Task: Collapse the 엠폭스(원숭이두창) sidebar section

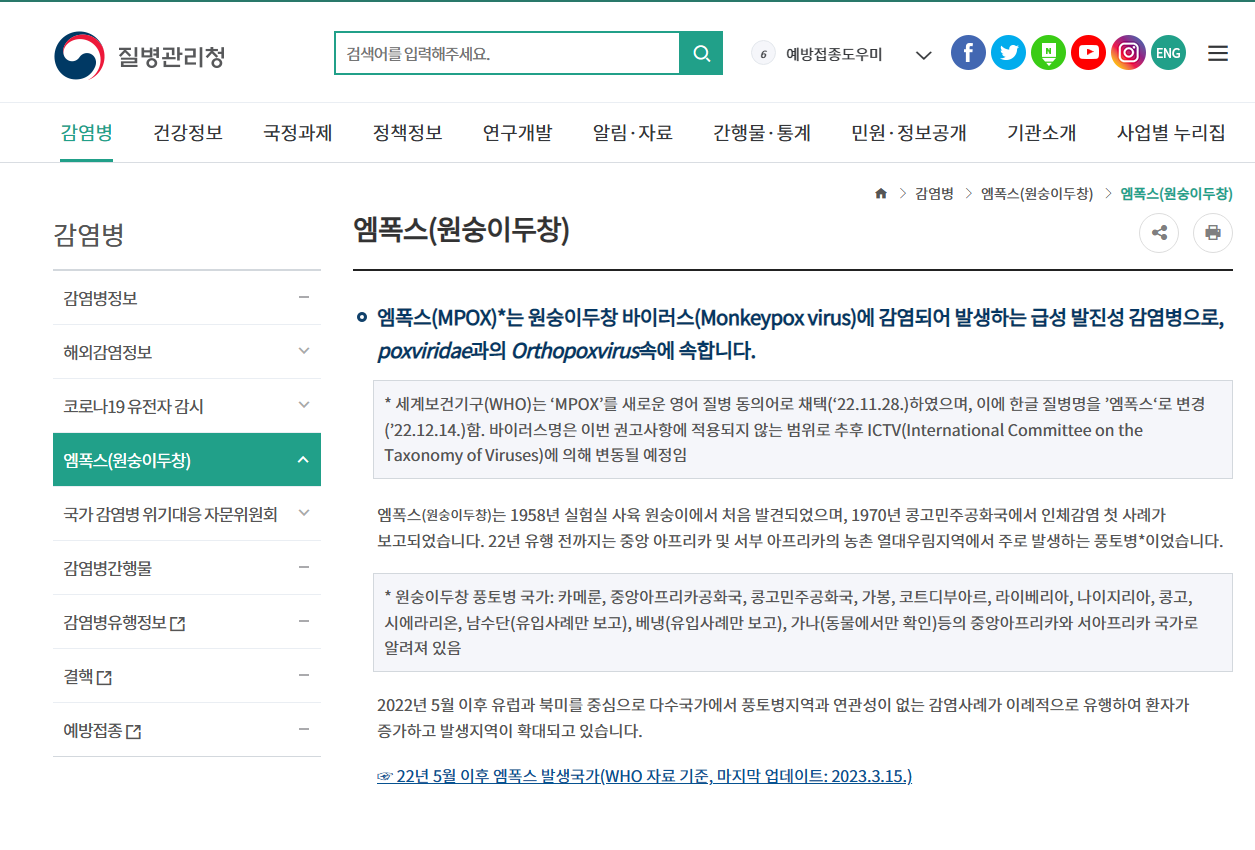Action: click(304, 460)
